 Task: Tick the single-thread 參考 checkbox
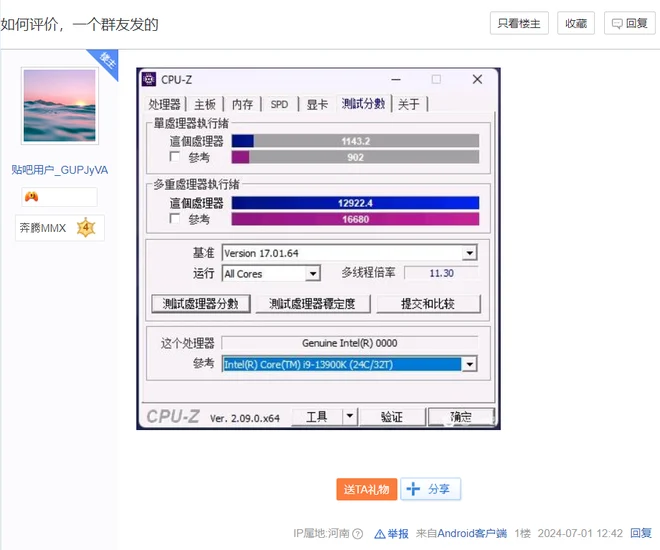[x=174, y=157]
